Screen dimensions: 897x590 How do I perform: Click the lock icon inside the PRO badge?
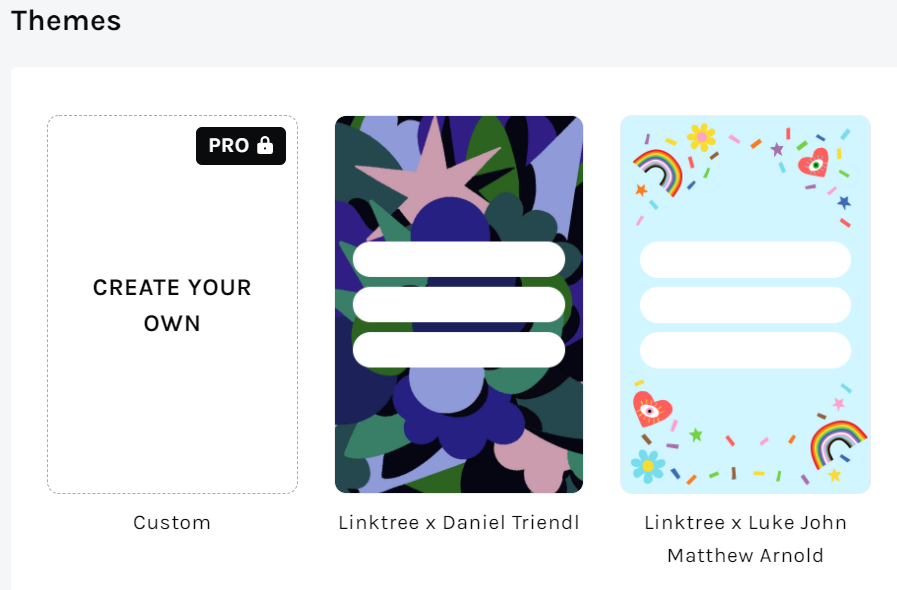(267, 146)
